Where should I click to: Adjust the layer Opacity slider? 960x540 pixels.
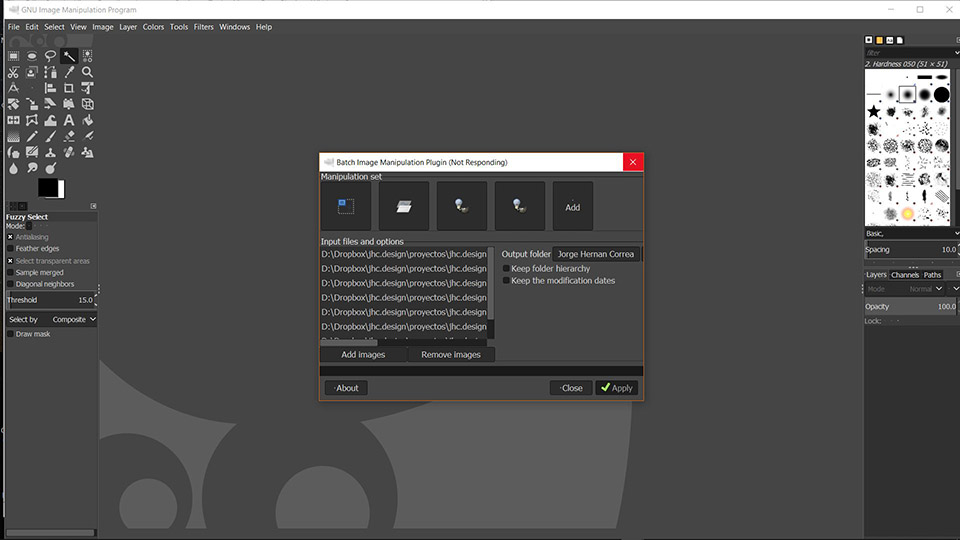click(911, 307)
